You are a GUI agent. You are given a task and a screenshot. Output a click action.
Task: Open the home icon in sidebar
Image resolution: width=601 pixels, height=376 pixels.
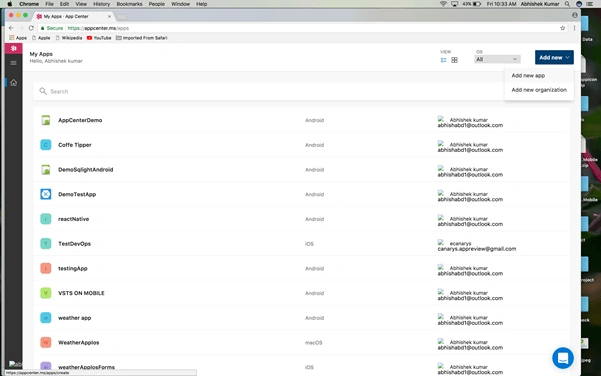point(13,82)
